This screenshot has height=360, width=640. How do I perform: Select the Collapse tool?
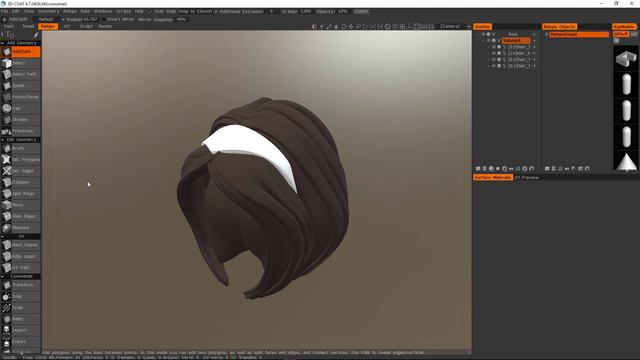[x=20, y=182]
